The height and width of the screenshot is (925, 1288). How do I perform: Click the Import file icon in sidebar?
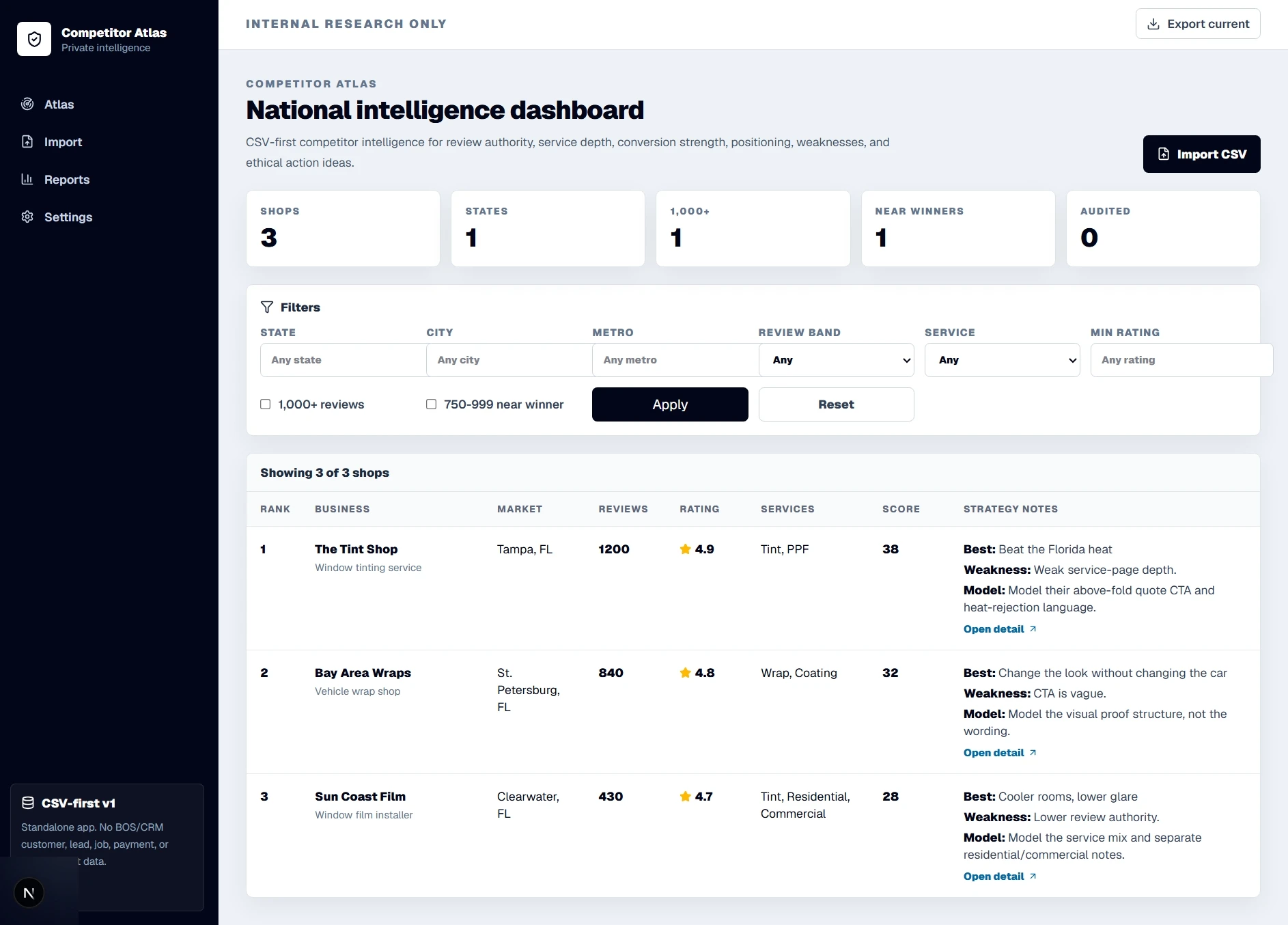pos(27,141)
